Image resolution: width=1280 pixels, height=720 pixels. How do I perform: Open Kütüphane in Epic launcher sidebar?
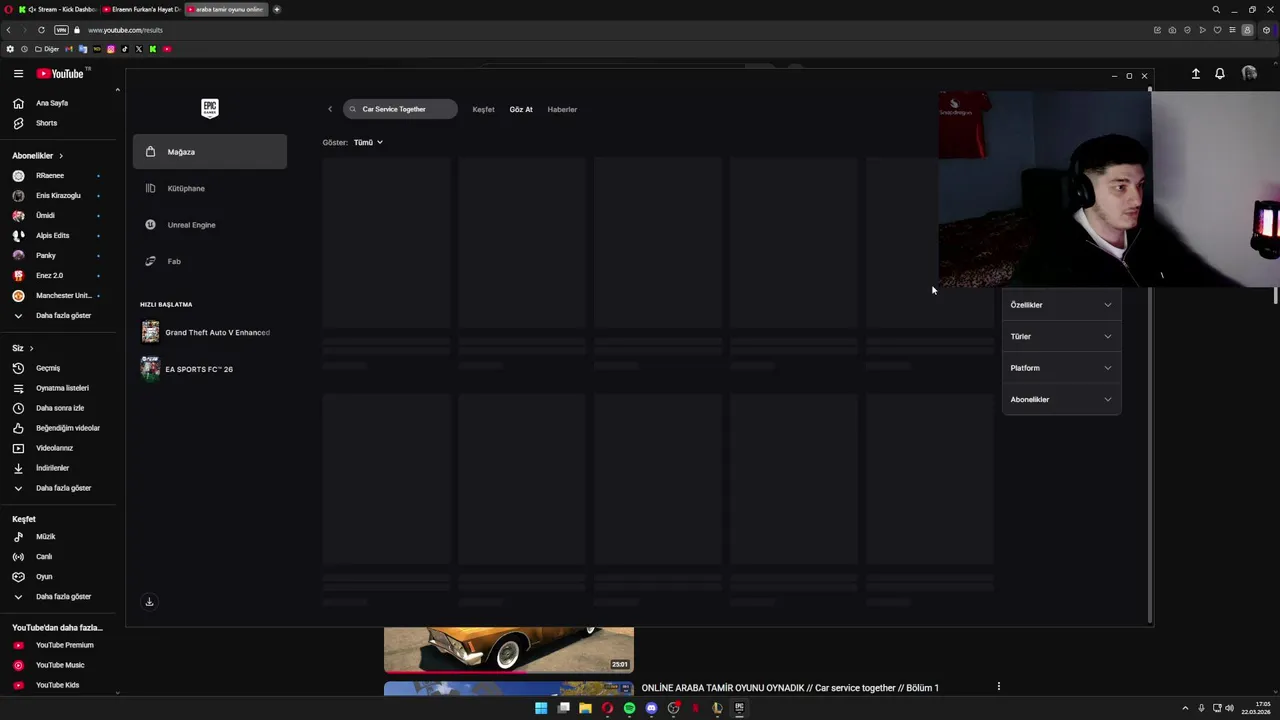[x=209, y=188]
